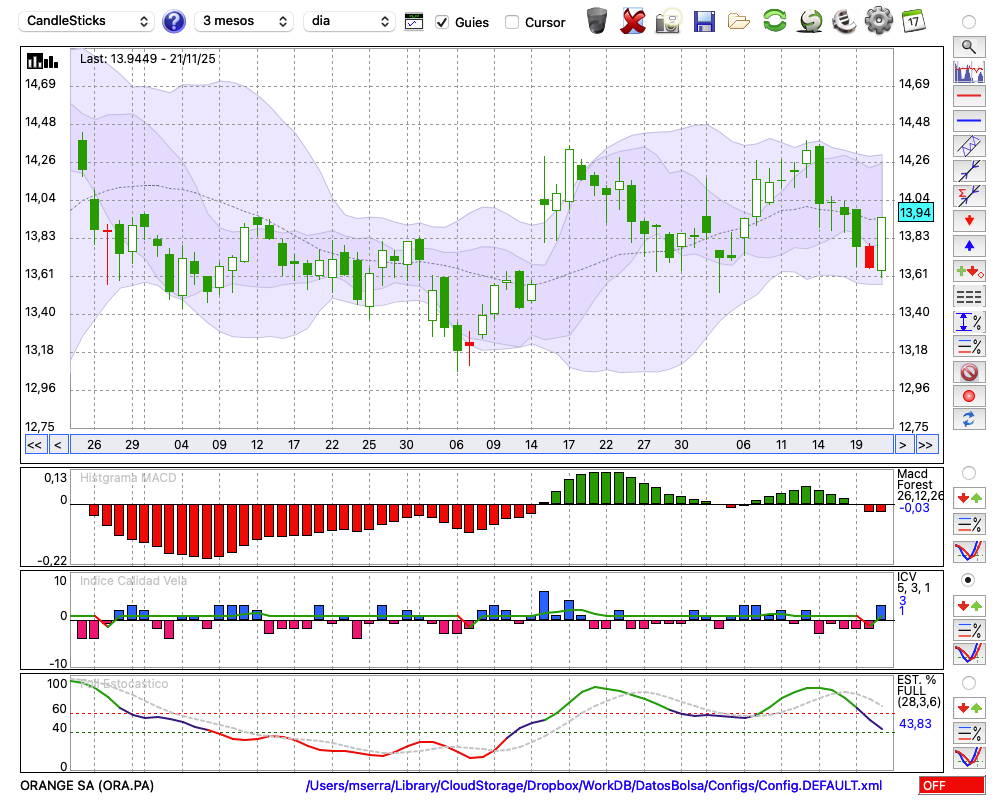Viewport: 1000px width, 800px height.
Task: Click the floppy disk save icon
Action: coord(704,21)
